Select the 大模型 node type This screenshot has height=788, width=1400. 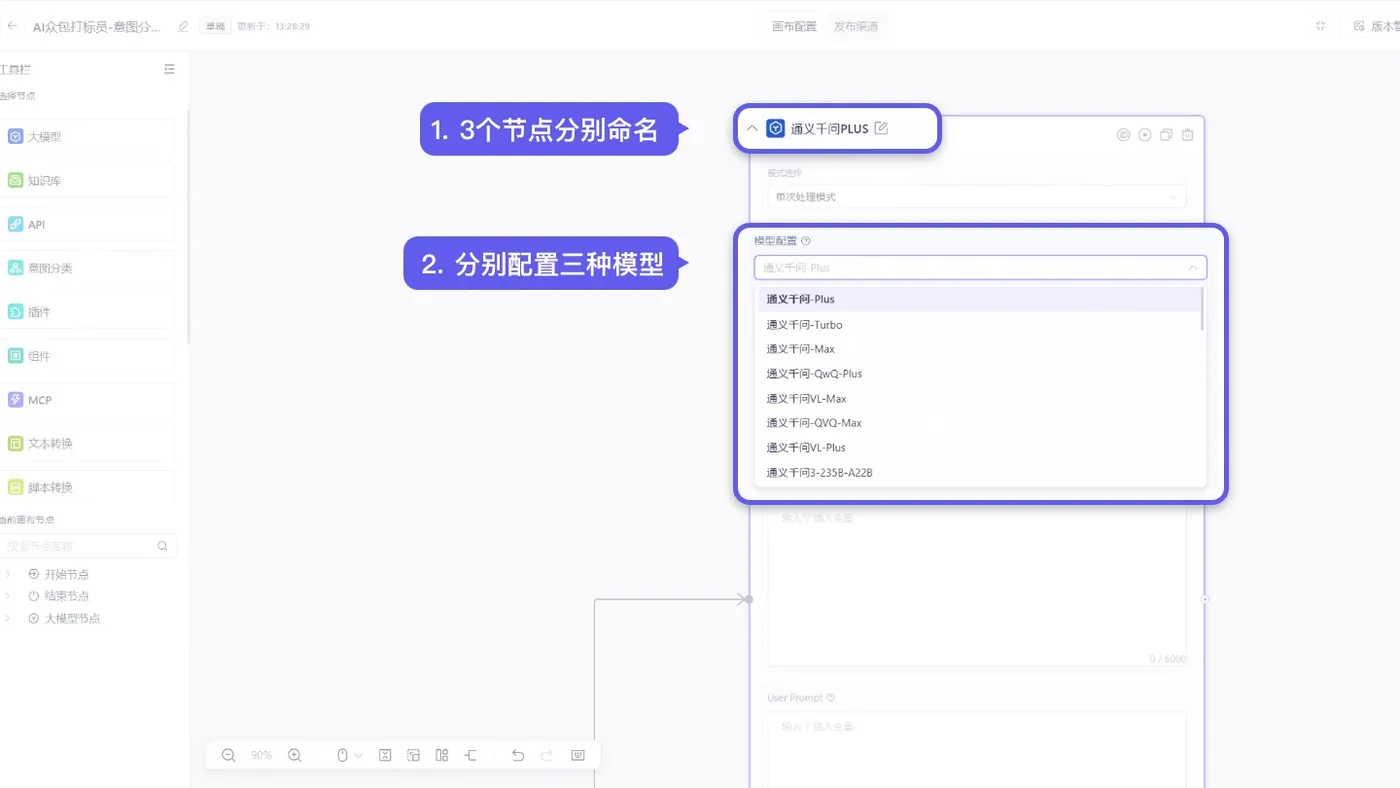click(x=87, y=137)
